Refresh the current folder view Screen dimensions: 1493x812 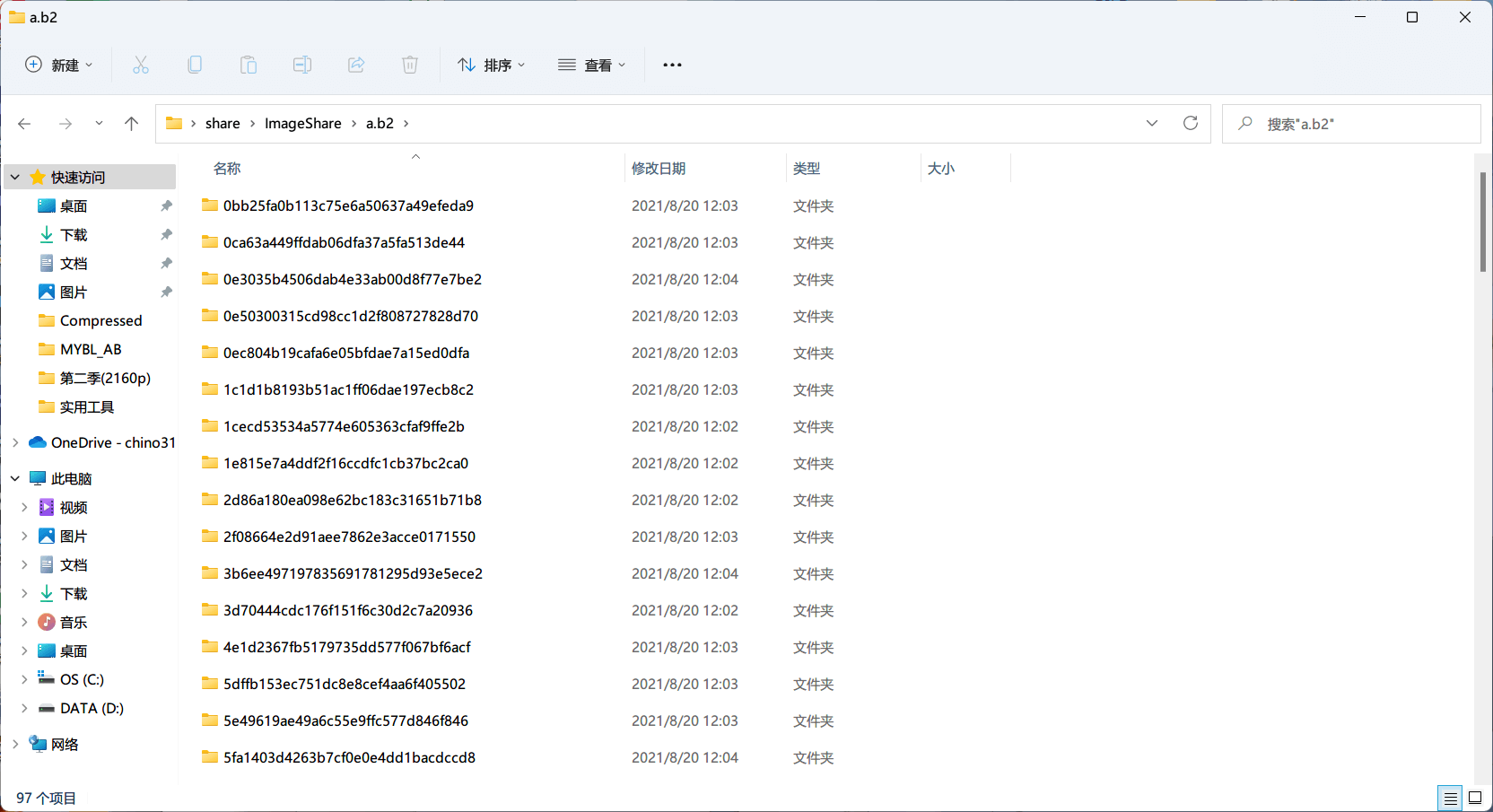click(1191, 123)
